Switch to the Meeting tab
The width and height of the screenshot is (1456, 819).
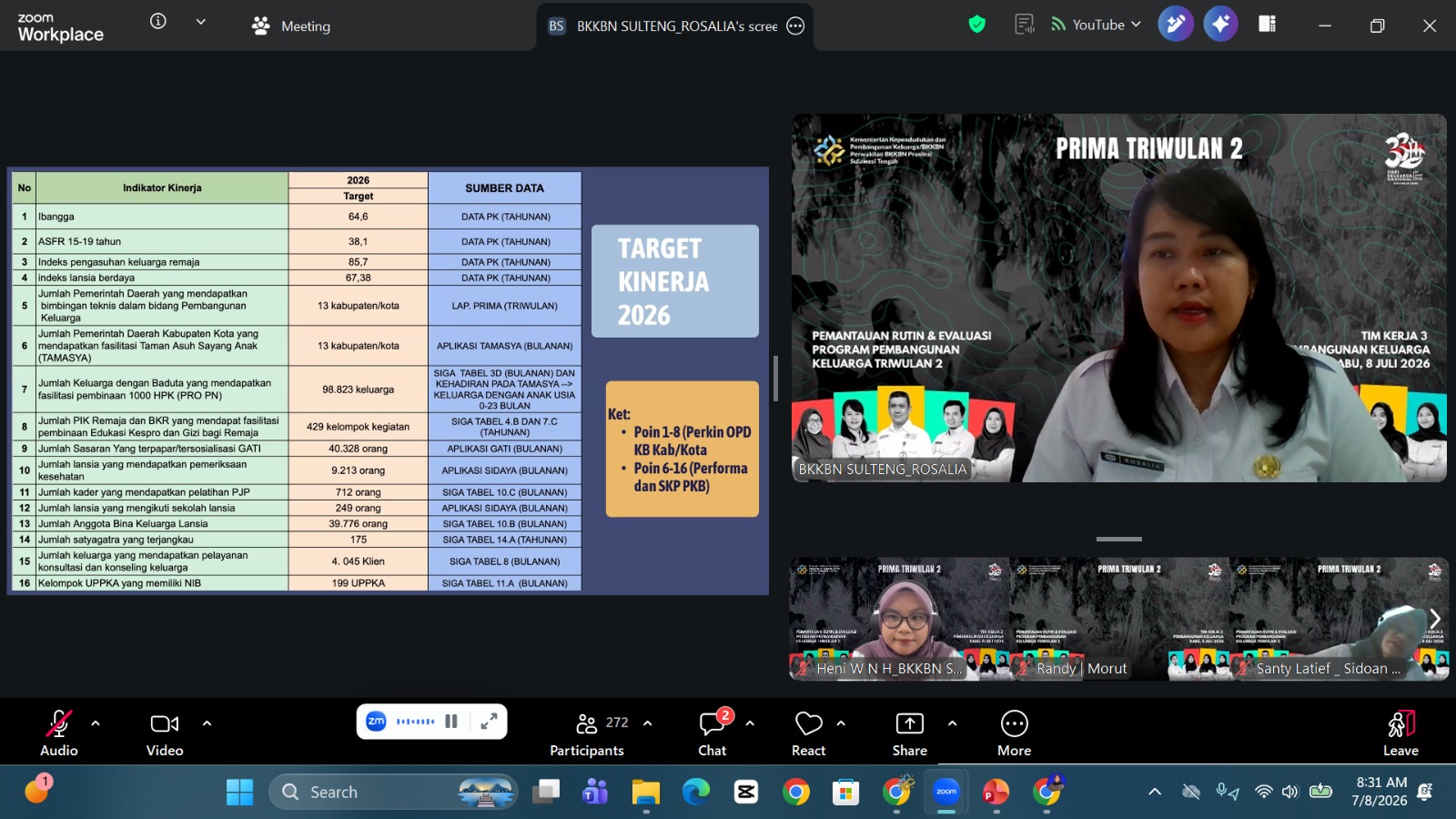click(x=291, y=26)
